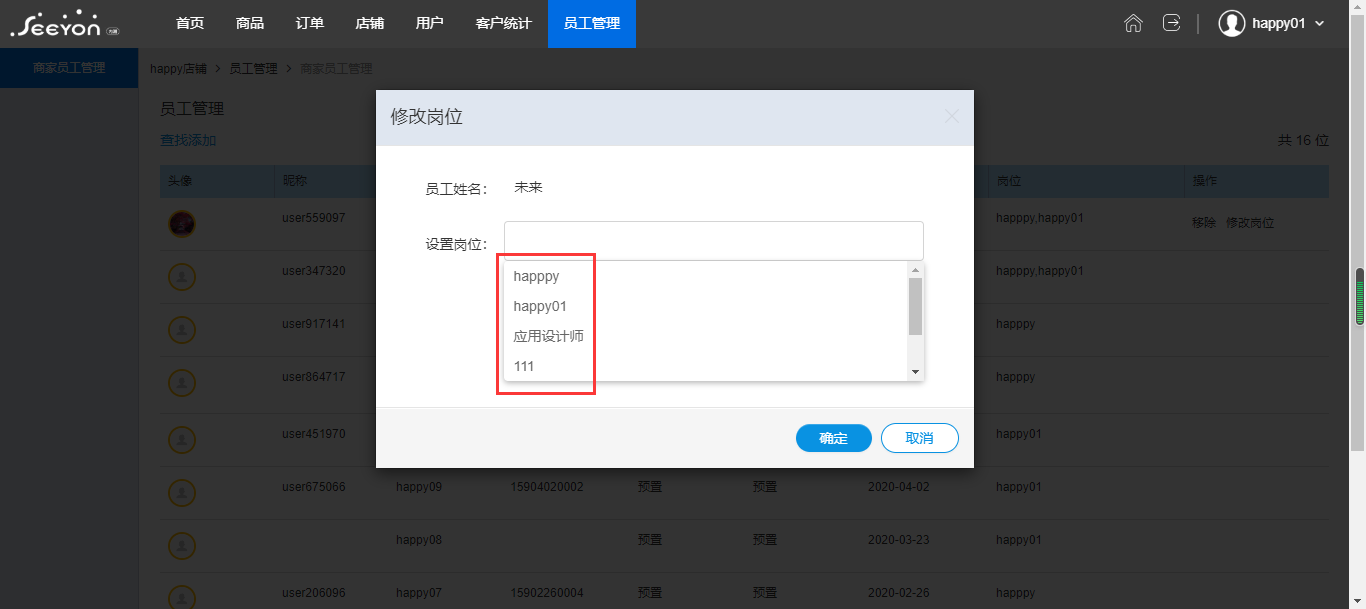Click the user675066 nickname cell
The width and height of the screenshot is (1366, 609).
click(314, 487)
